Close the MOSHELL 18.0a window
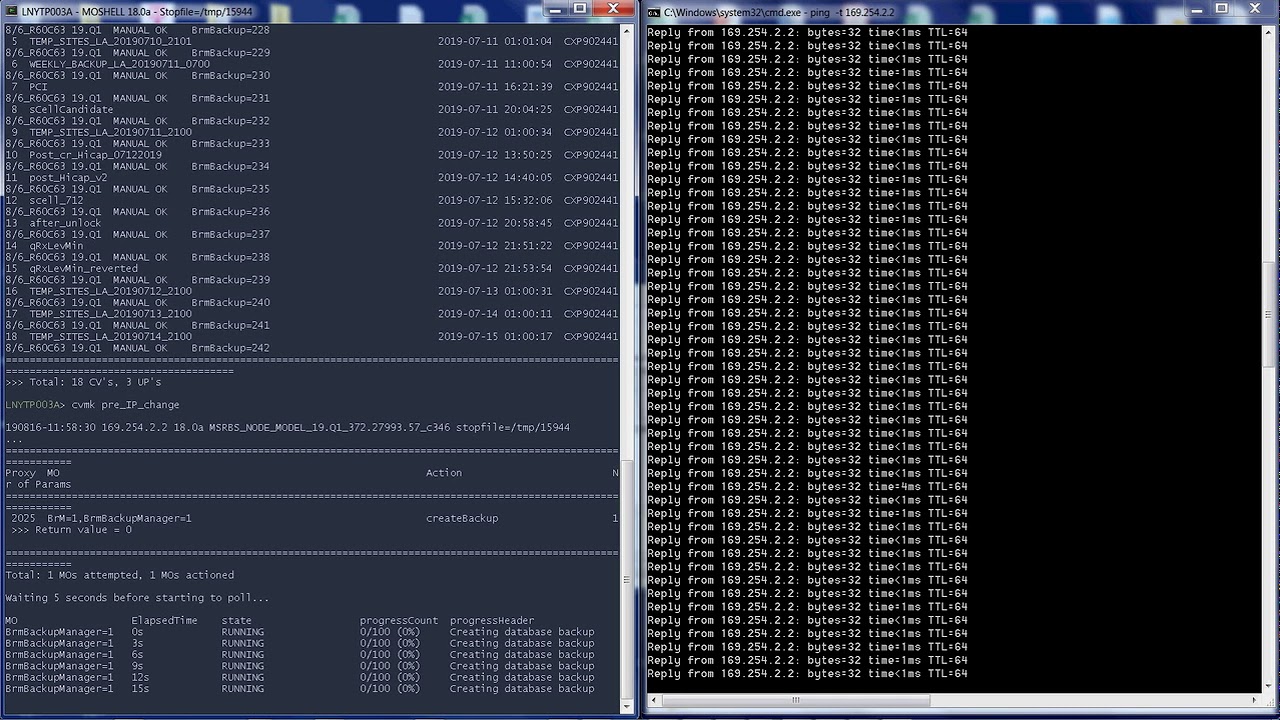Screen dimensions: 1280x720 pos(613,8)
